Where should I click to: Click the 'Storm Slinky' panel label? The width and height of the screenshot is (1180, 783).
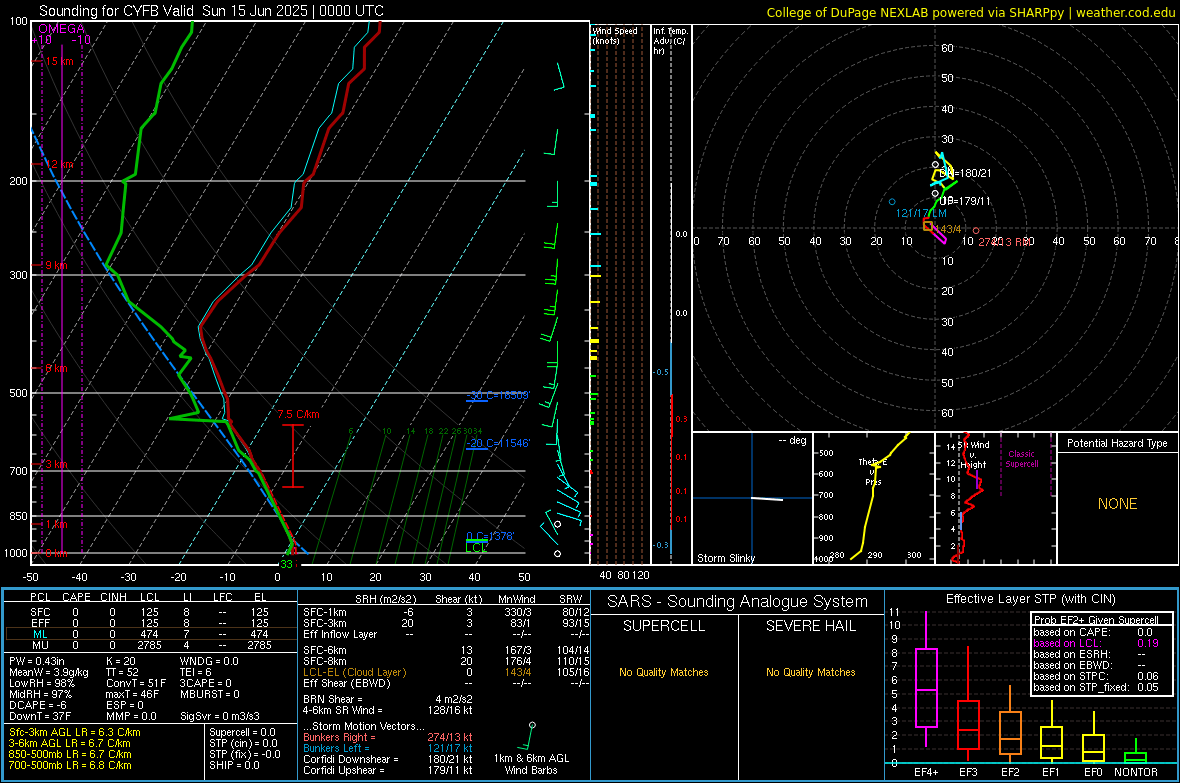(x=725, y=558)
